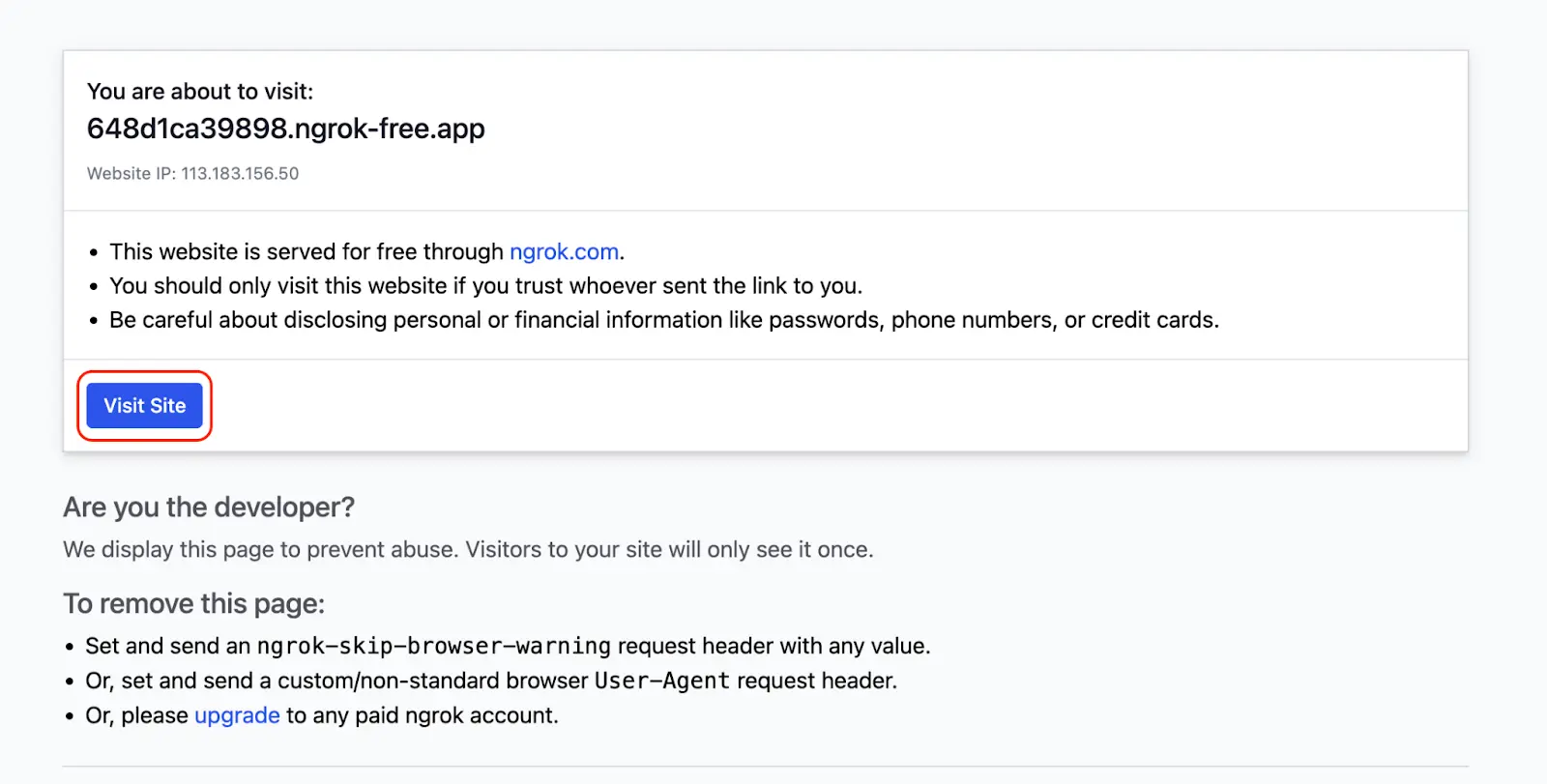Select the domain 648d1ca39898.ngrok-free.app text

click(x=286, y=129)
